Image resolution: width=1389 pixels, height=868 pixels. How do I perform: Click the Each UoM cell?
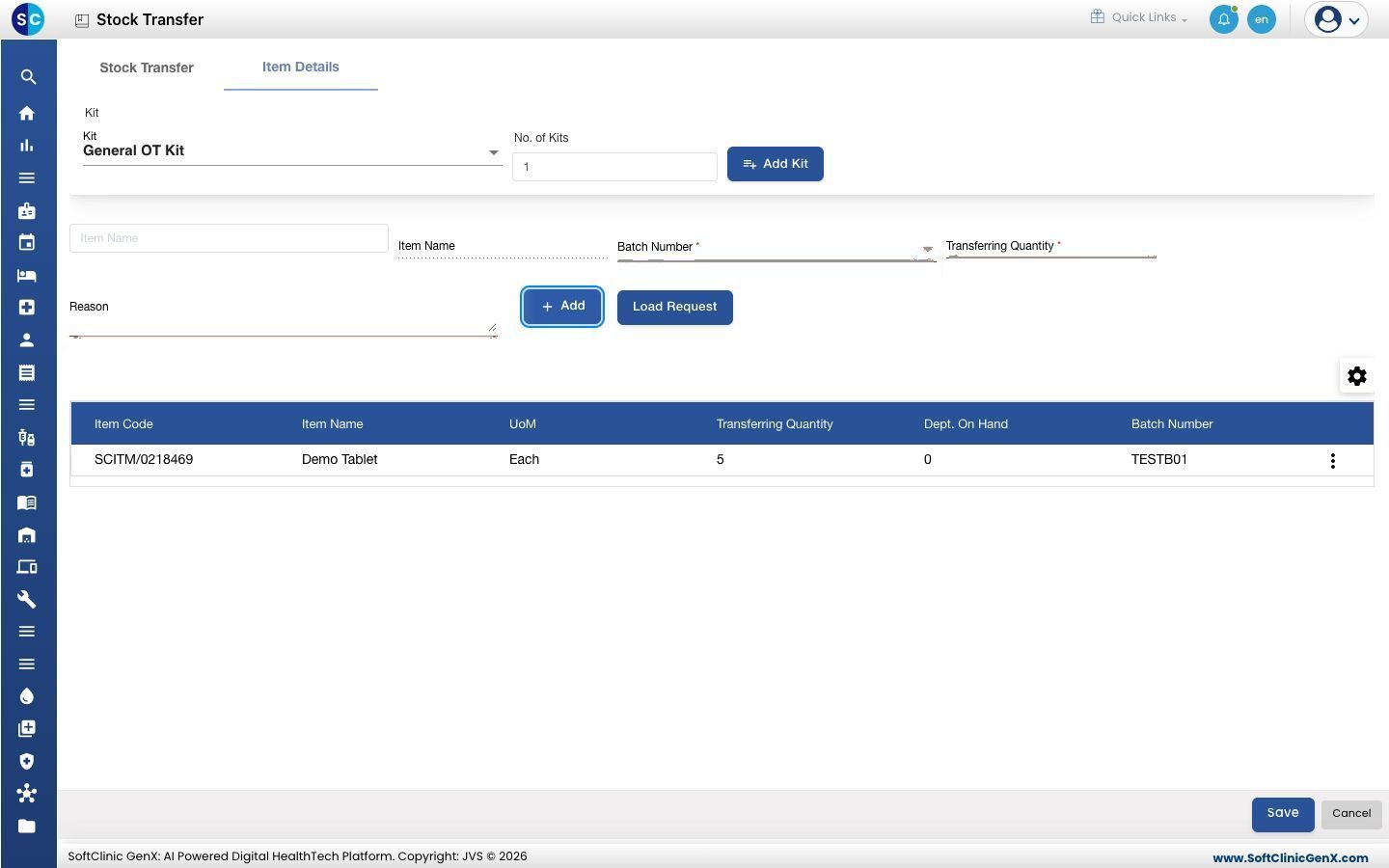(524, 460)
